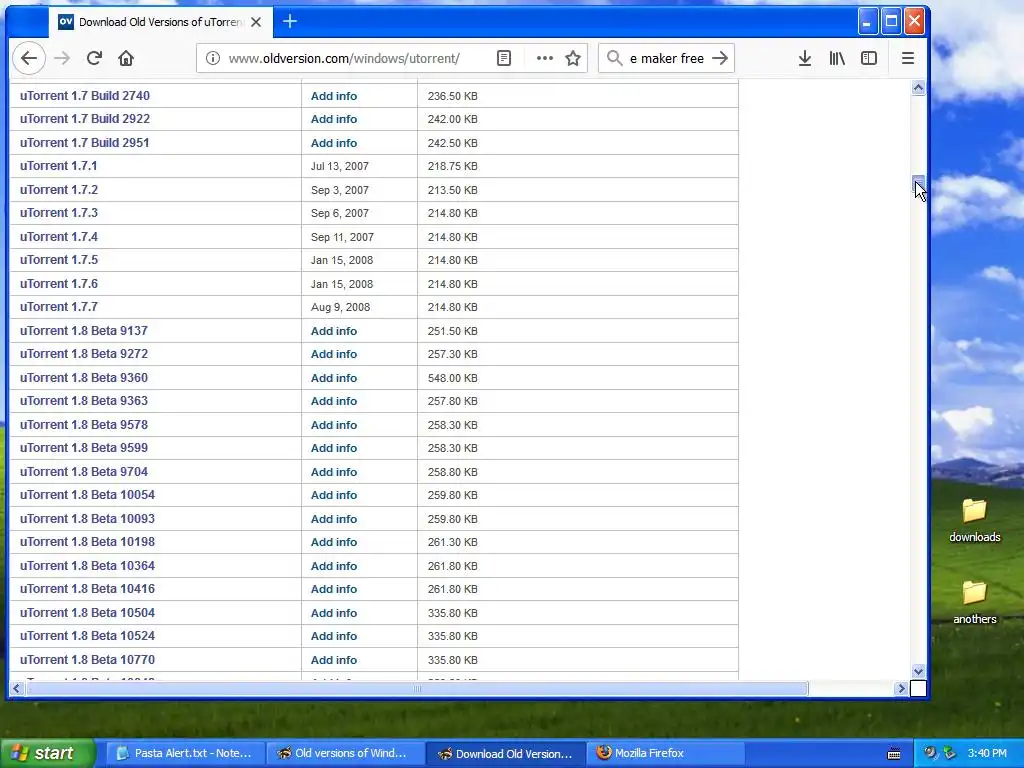Open the anothers folder on desktop
The image size is (1024, 768).
pyautogui.click(x=974, y=602)
